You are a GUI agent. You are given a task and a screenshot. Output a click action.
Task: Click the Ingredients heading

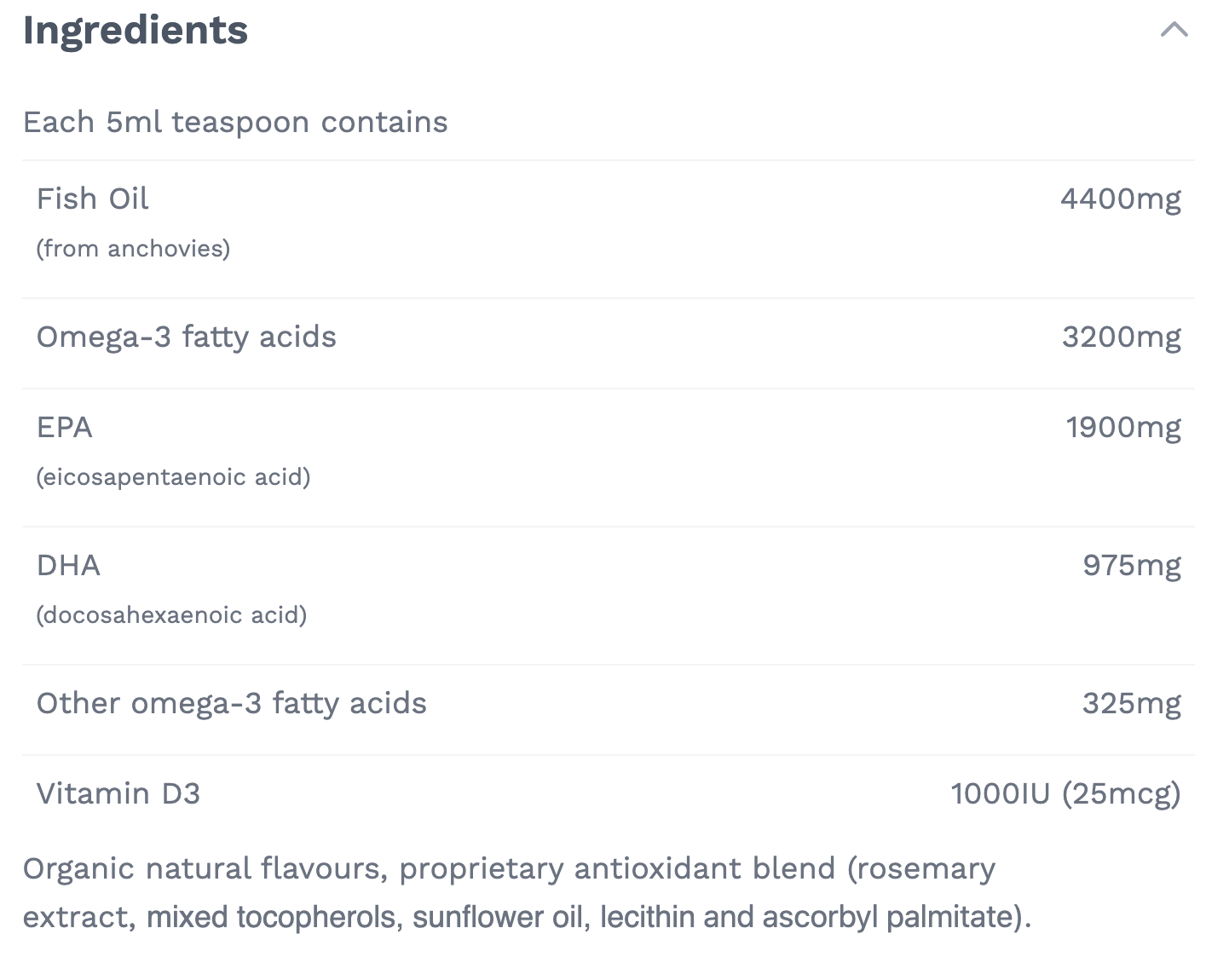click(135, 31)
